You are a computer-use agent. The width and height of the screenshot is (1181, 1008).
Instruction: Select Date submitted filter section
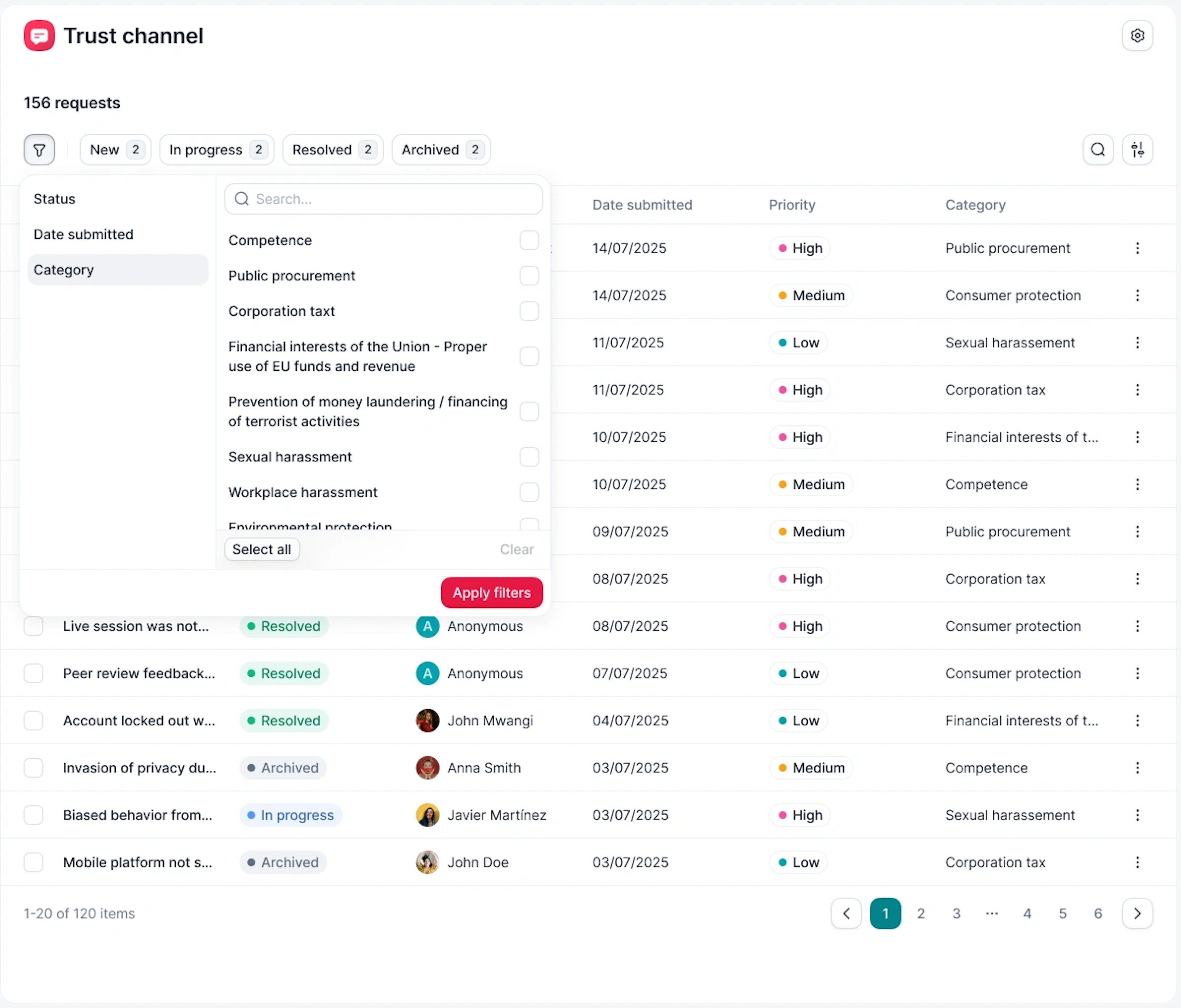118,234
